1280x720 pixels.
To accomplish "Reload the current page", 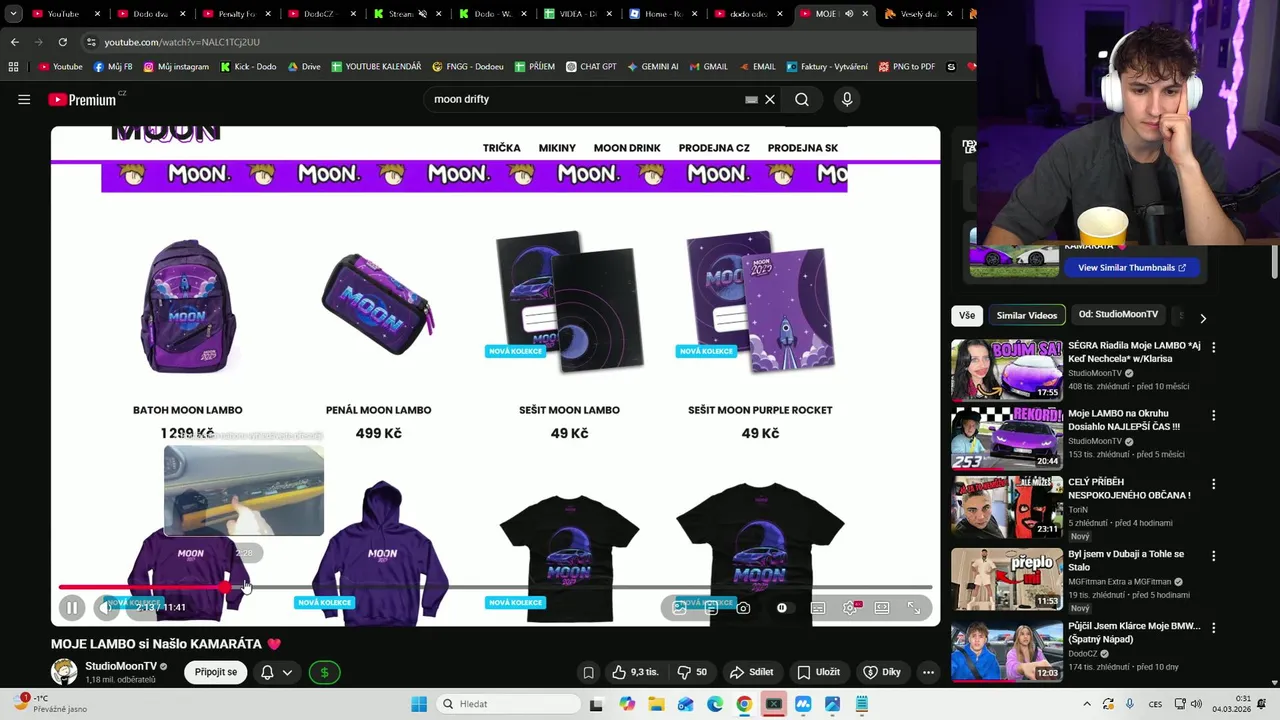I will pos(62,42).
